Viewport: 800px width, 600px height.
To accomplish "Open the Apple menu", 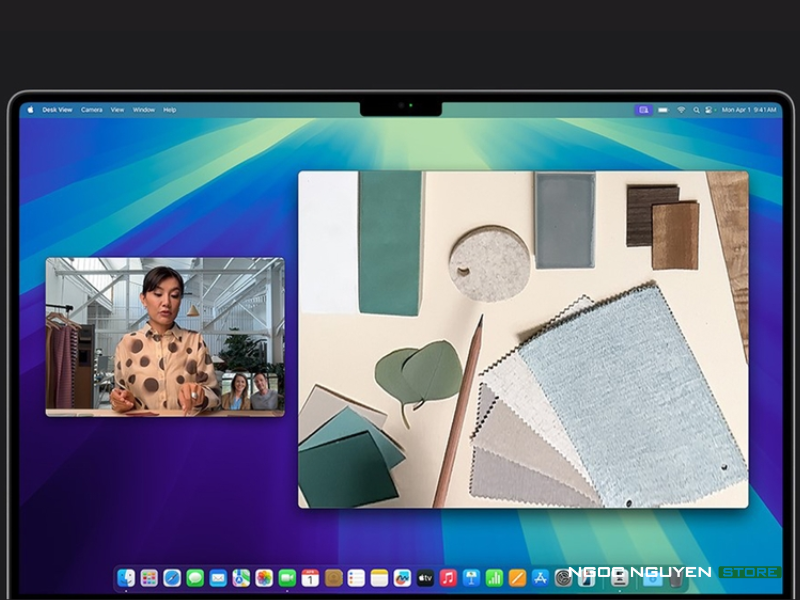I will [30, 110].
